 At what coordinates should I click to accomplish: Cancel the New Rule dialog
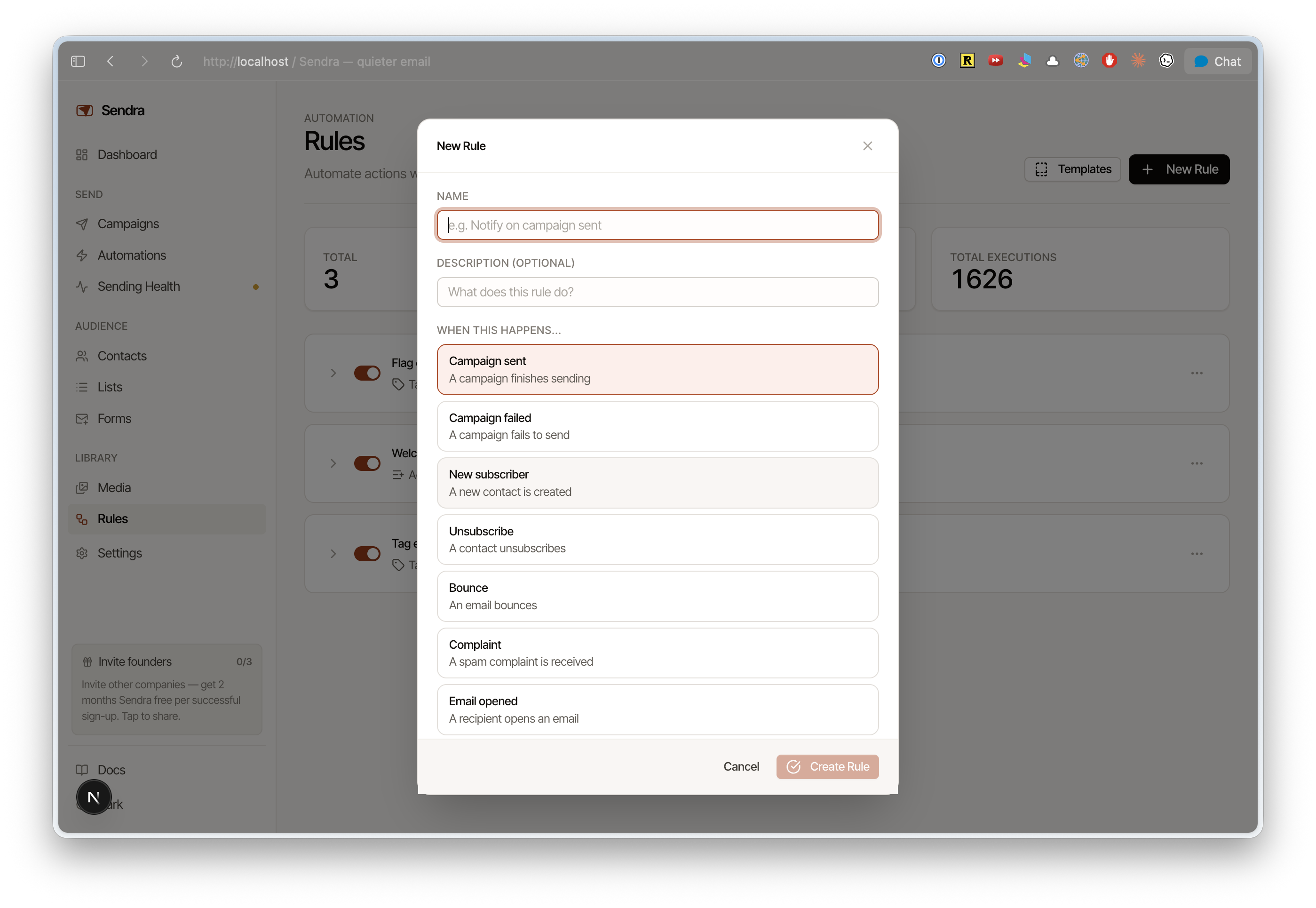click(741, 767)
